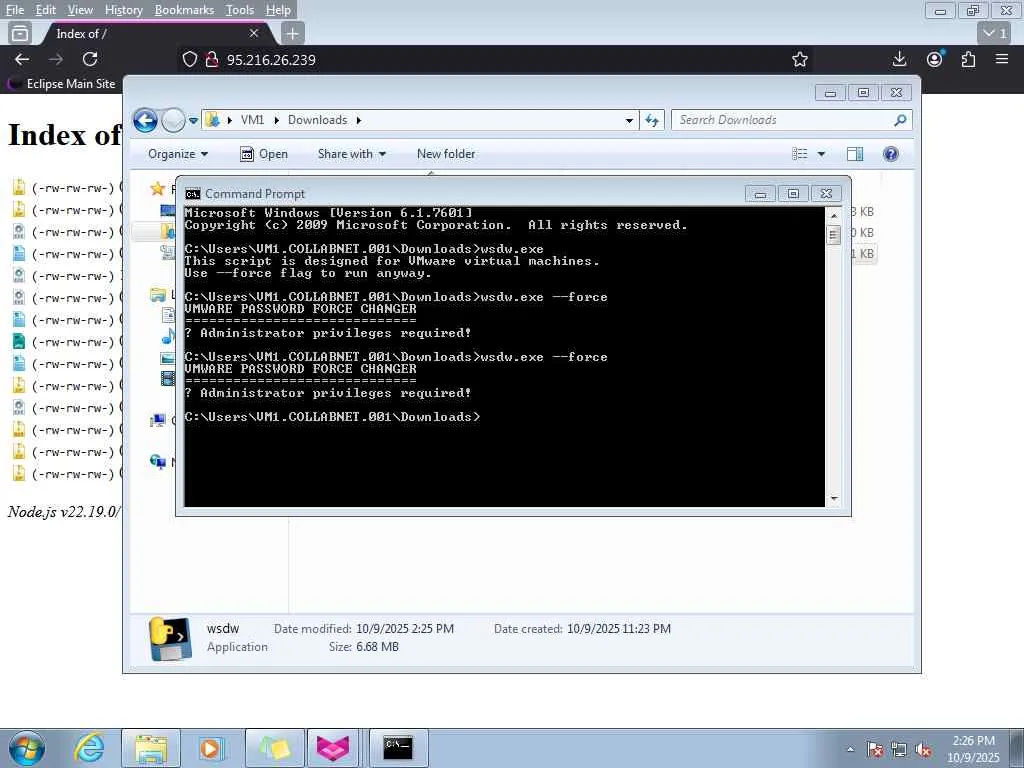Open the Organize dropdown in Explorer

[178, 154]
